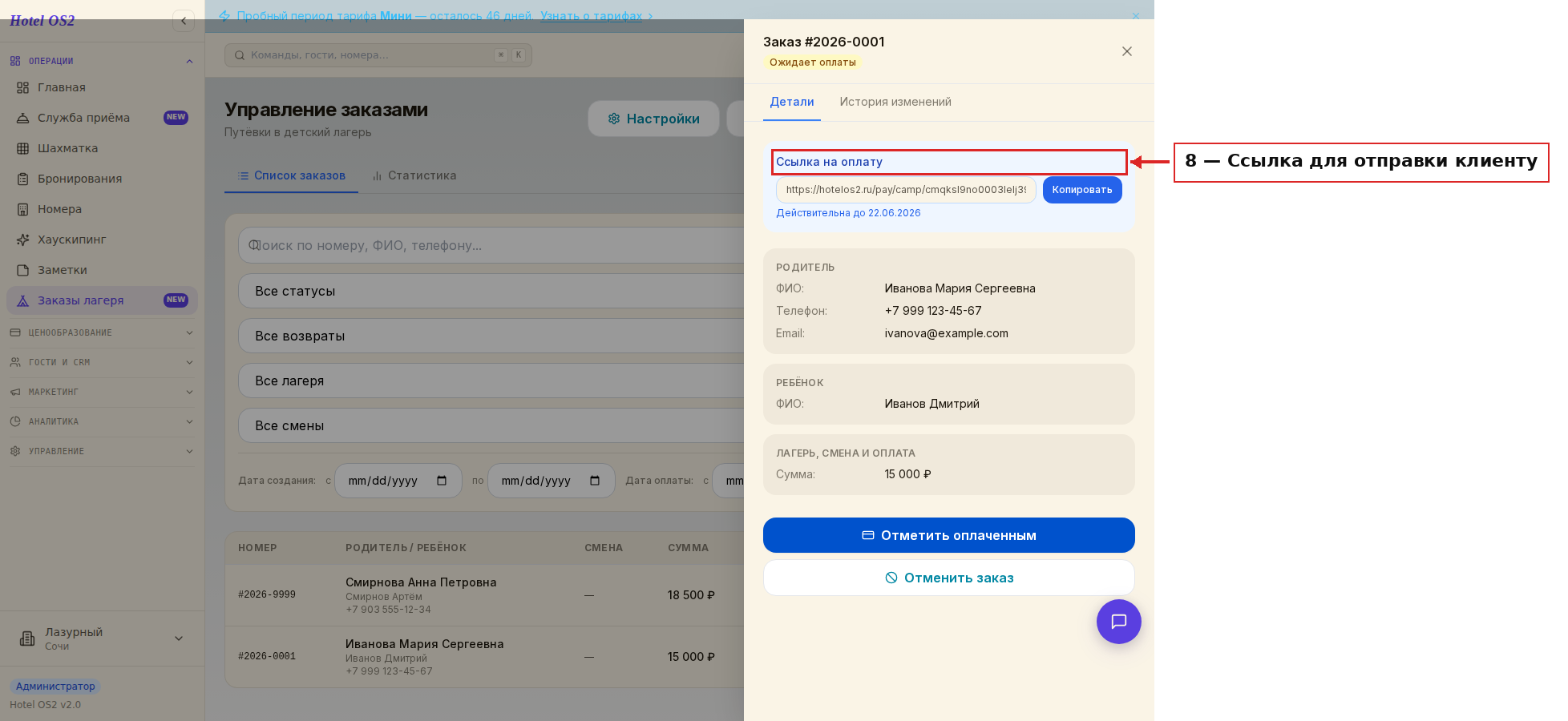Open the Лазурный hotel selector dropdown

pyautogui.click(x=102, y=638)
